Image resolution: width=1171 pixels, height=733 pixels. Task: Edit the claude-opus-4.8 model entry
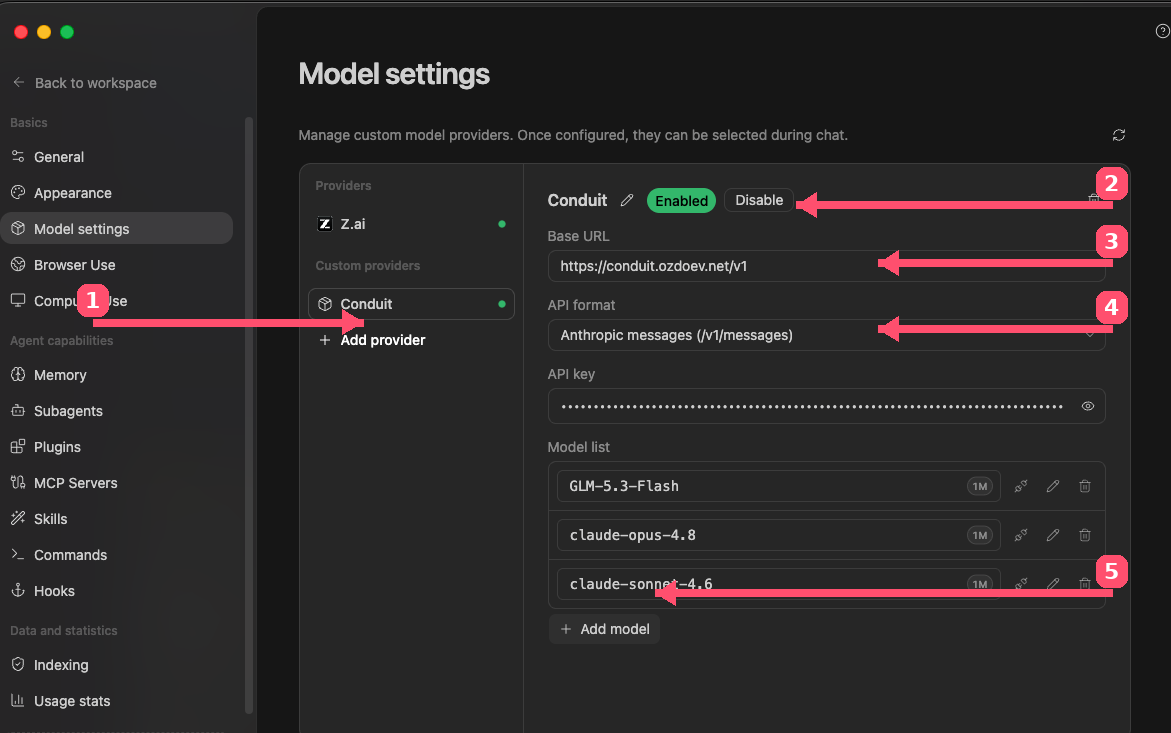tap(1053, 535)
